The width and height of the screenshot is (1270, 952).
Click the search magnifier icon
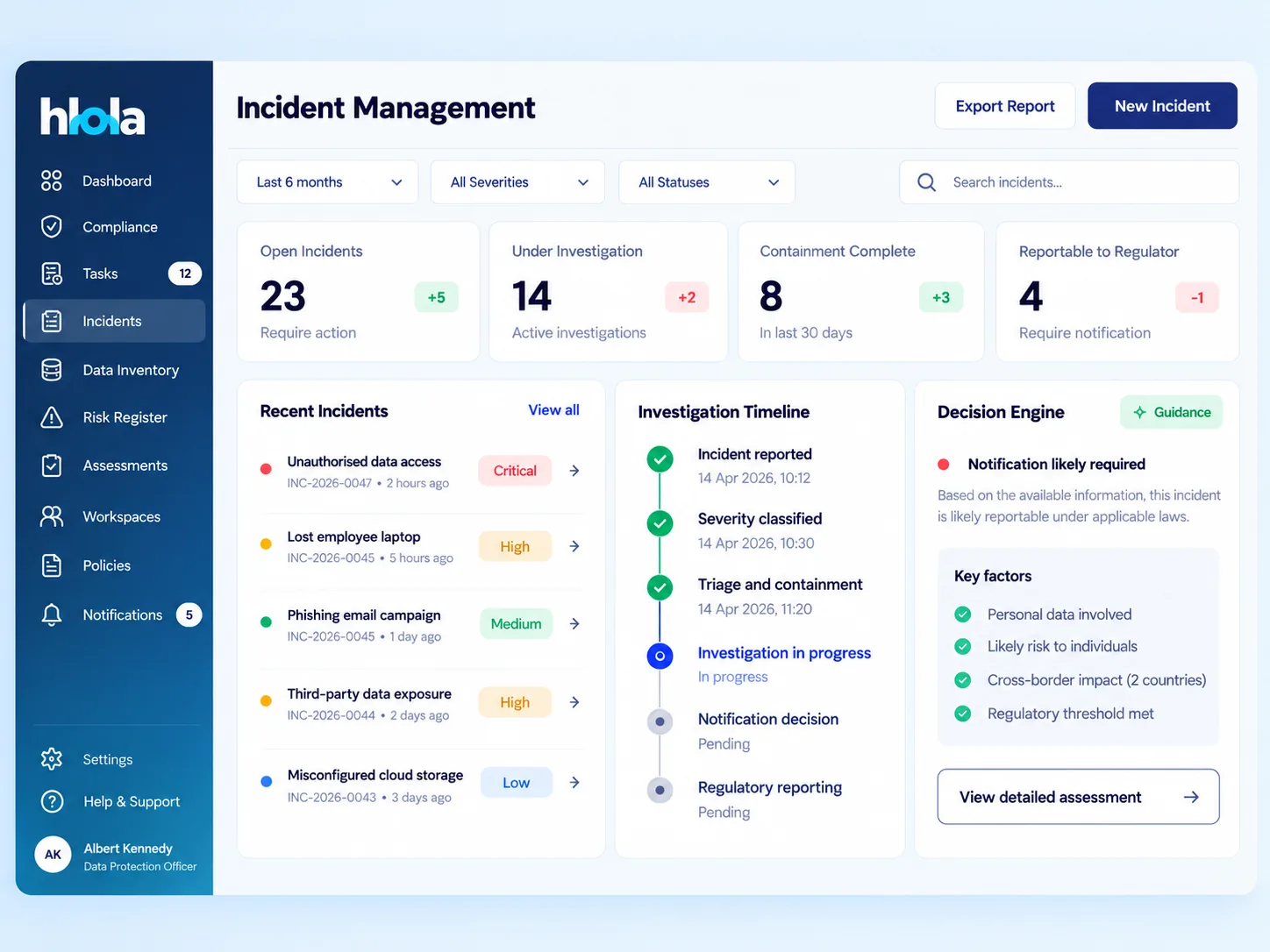pyautogui.click(x=926, y=182)
